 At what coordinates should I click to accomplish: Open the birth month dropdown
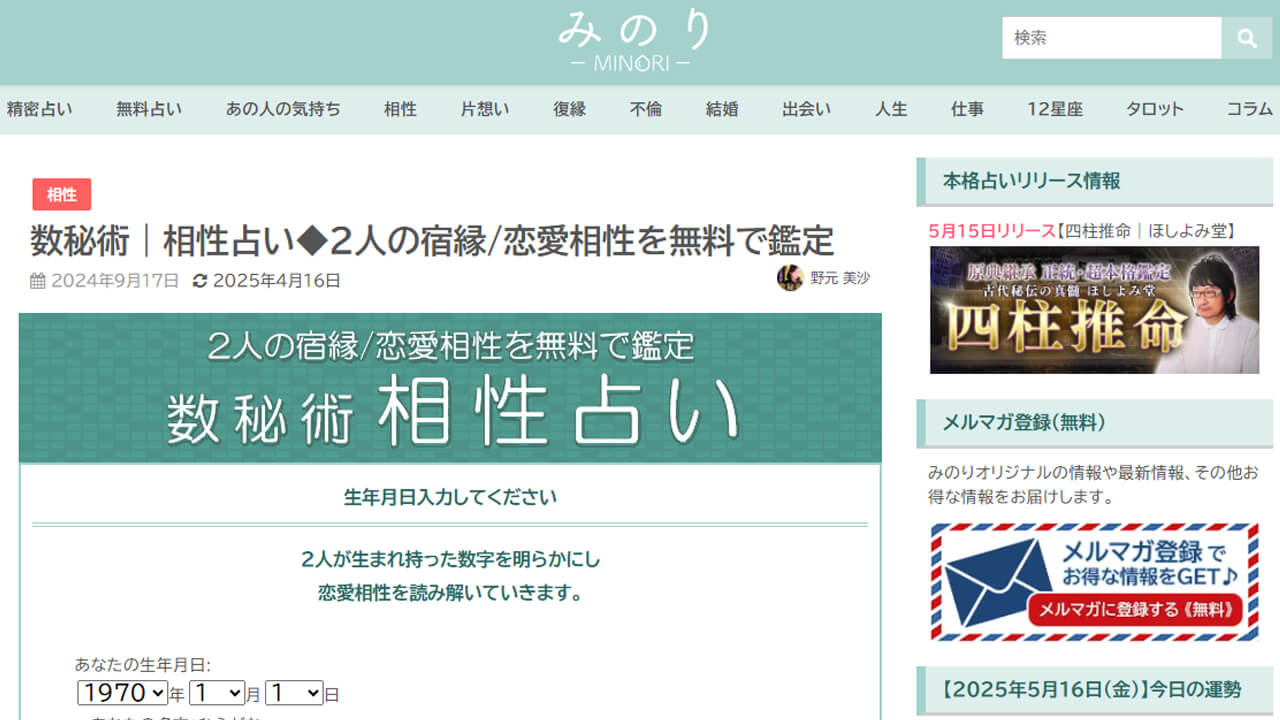point(217,693)
